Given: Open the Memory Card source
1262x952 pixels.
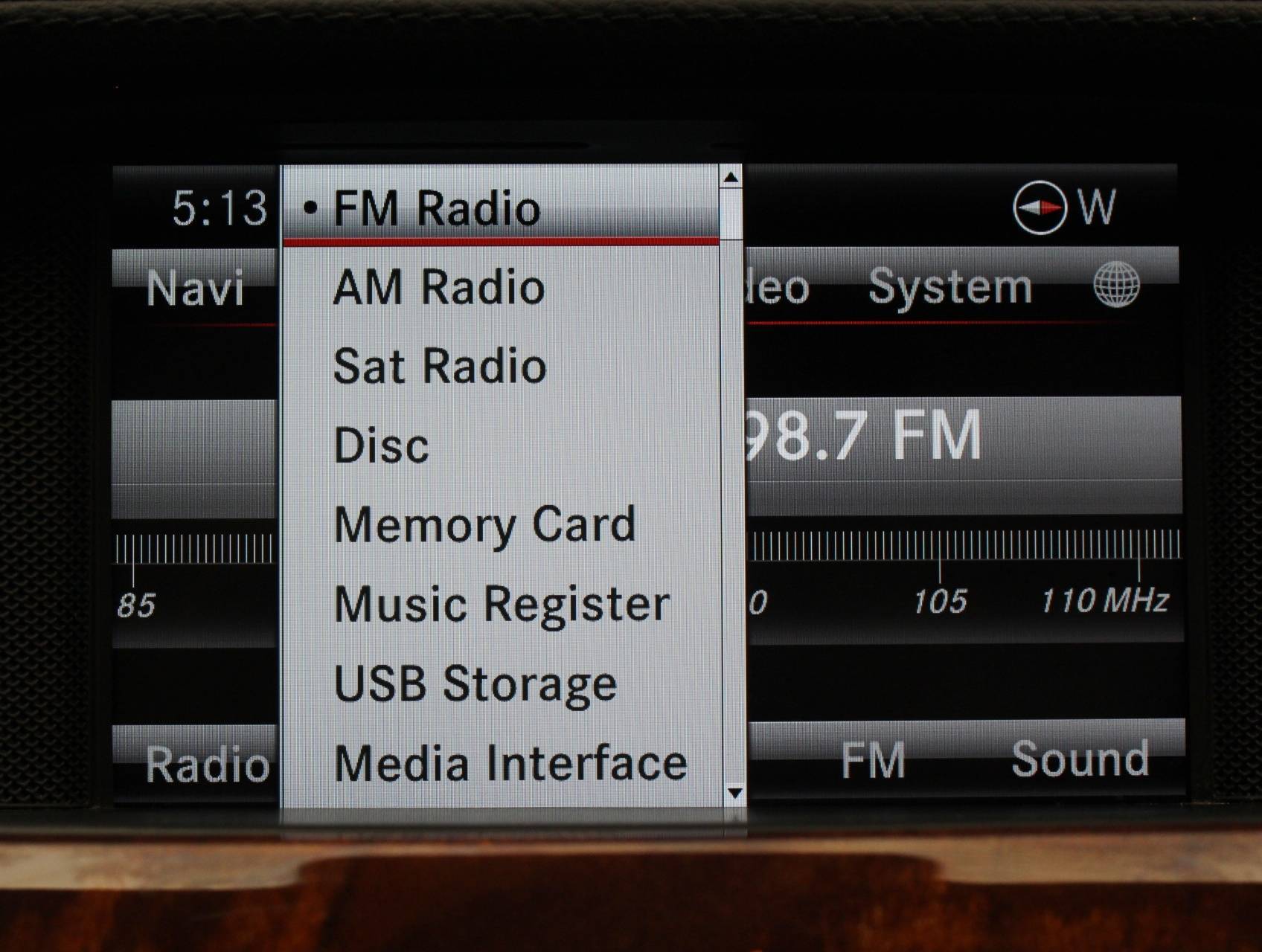Looking at the screenshot, I should click(484, 525).
